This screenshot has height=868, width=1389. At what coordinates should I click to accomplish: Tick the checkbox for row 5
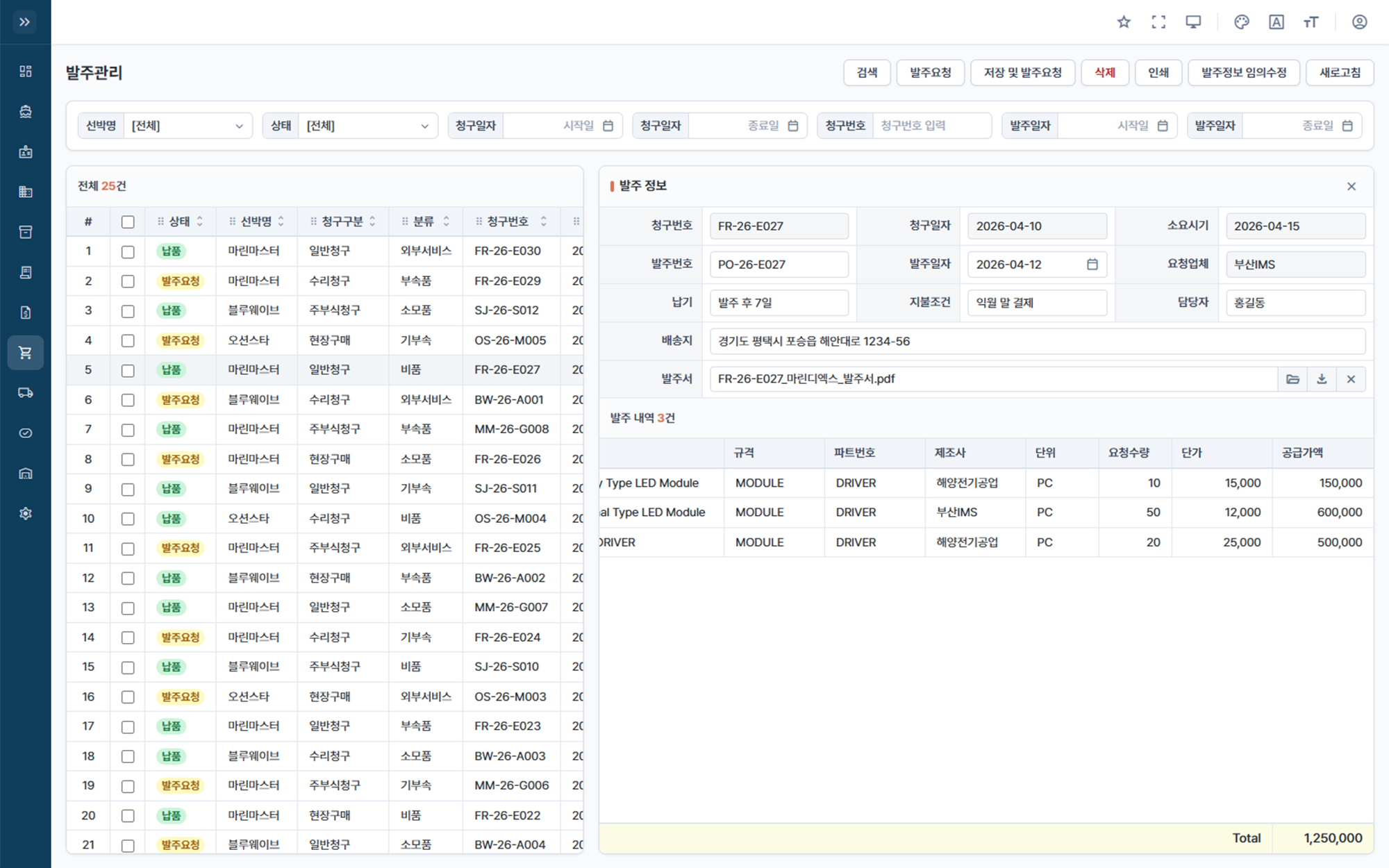tap(128, 370)
